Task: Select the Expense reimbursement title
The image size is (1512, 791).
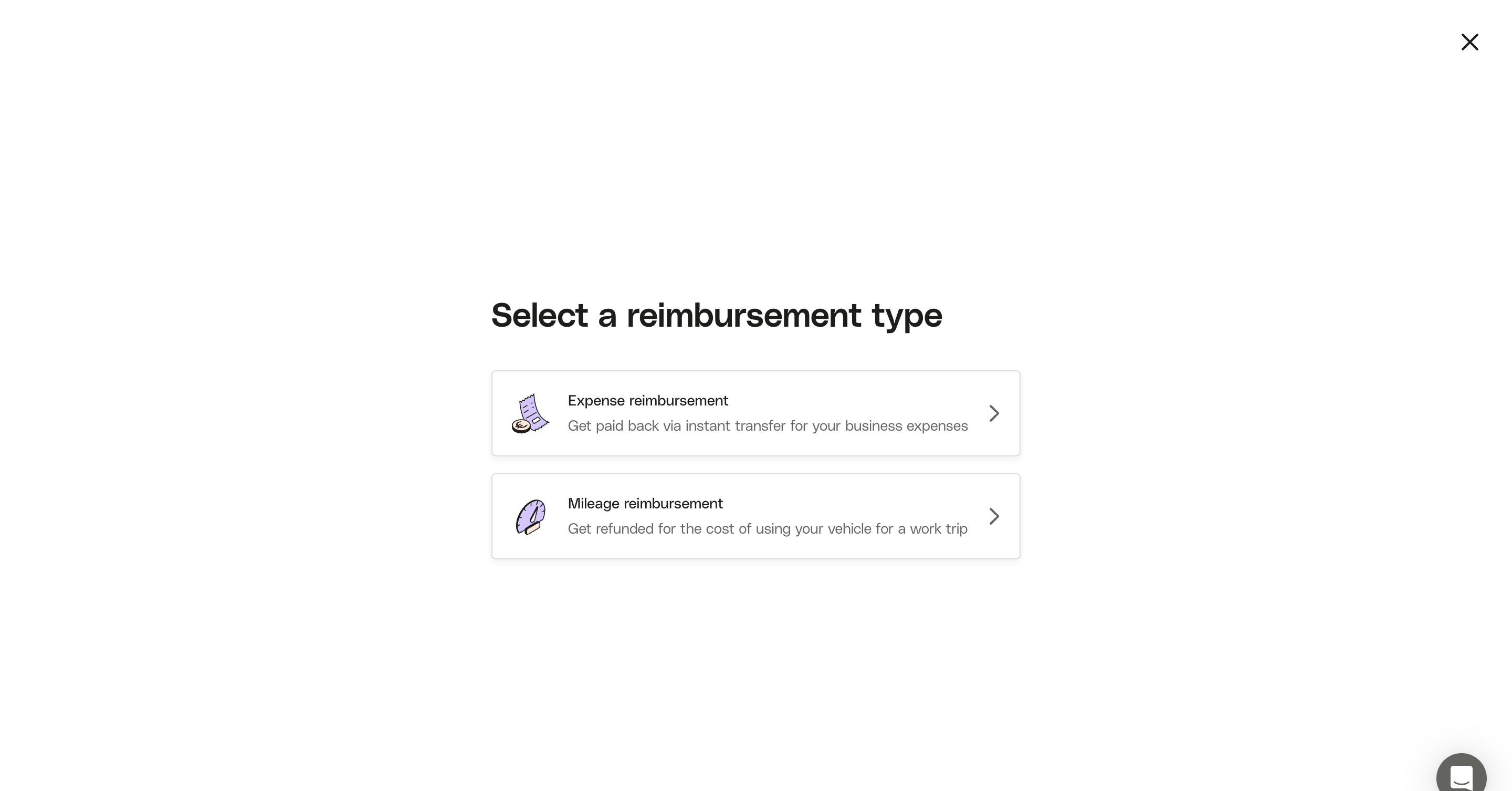Action: (647, 401)
